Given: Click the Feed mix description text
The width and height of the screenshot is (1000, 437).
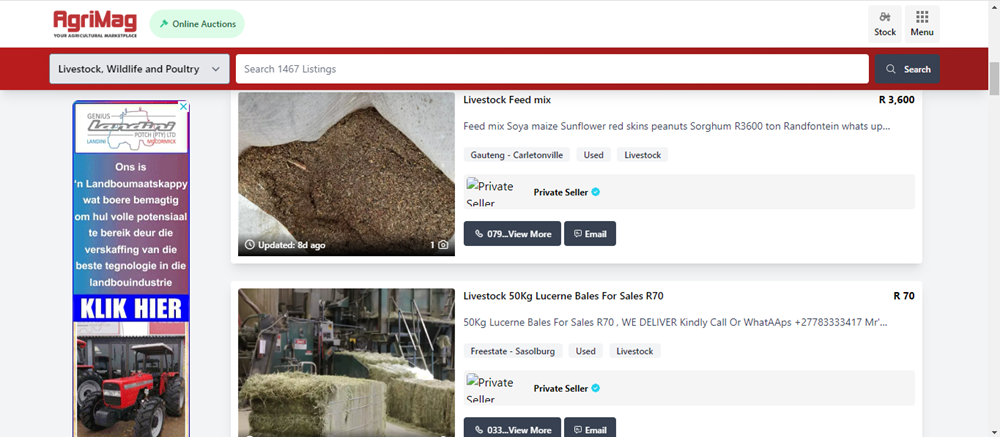Looking at the screenshot, I should [677, 126].
